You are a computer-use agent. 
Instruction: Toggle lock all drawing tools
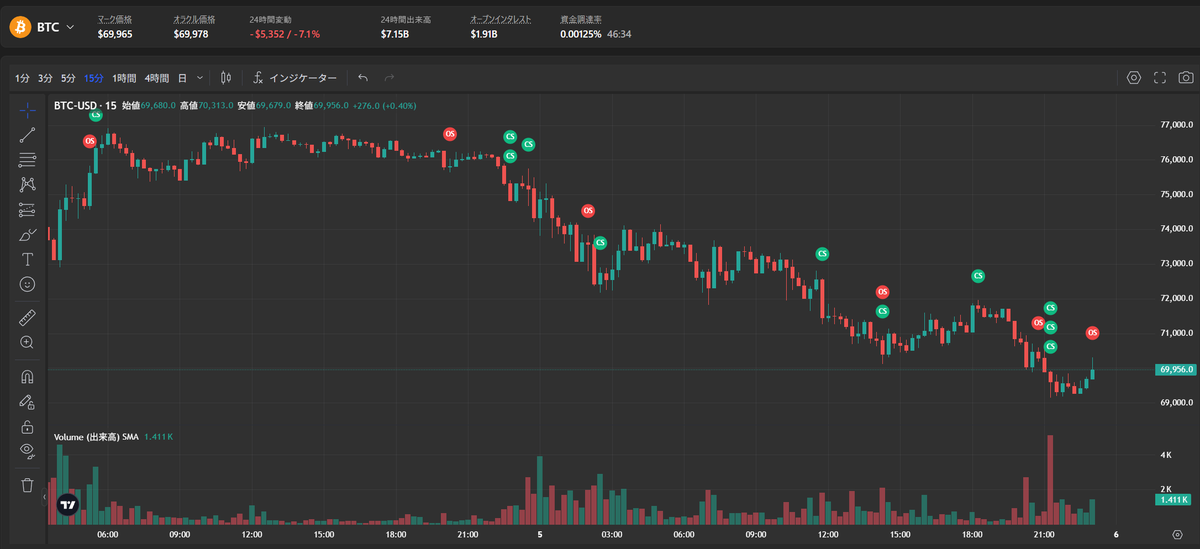point(27,427)
